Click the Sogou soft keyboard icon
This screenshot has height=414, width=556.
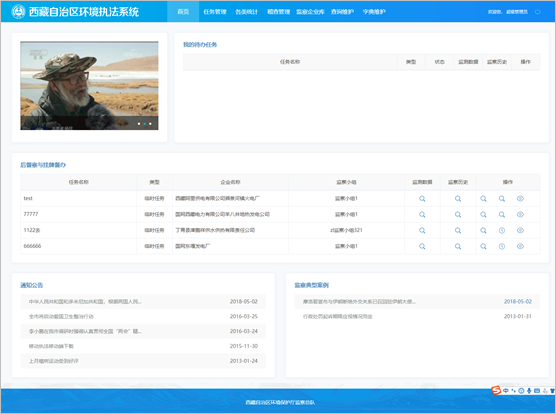(x=537, y=391)
